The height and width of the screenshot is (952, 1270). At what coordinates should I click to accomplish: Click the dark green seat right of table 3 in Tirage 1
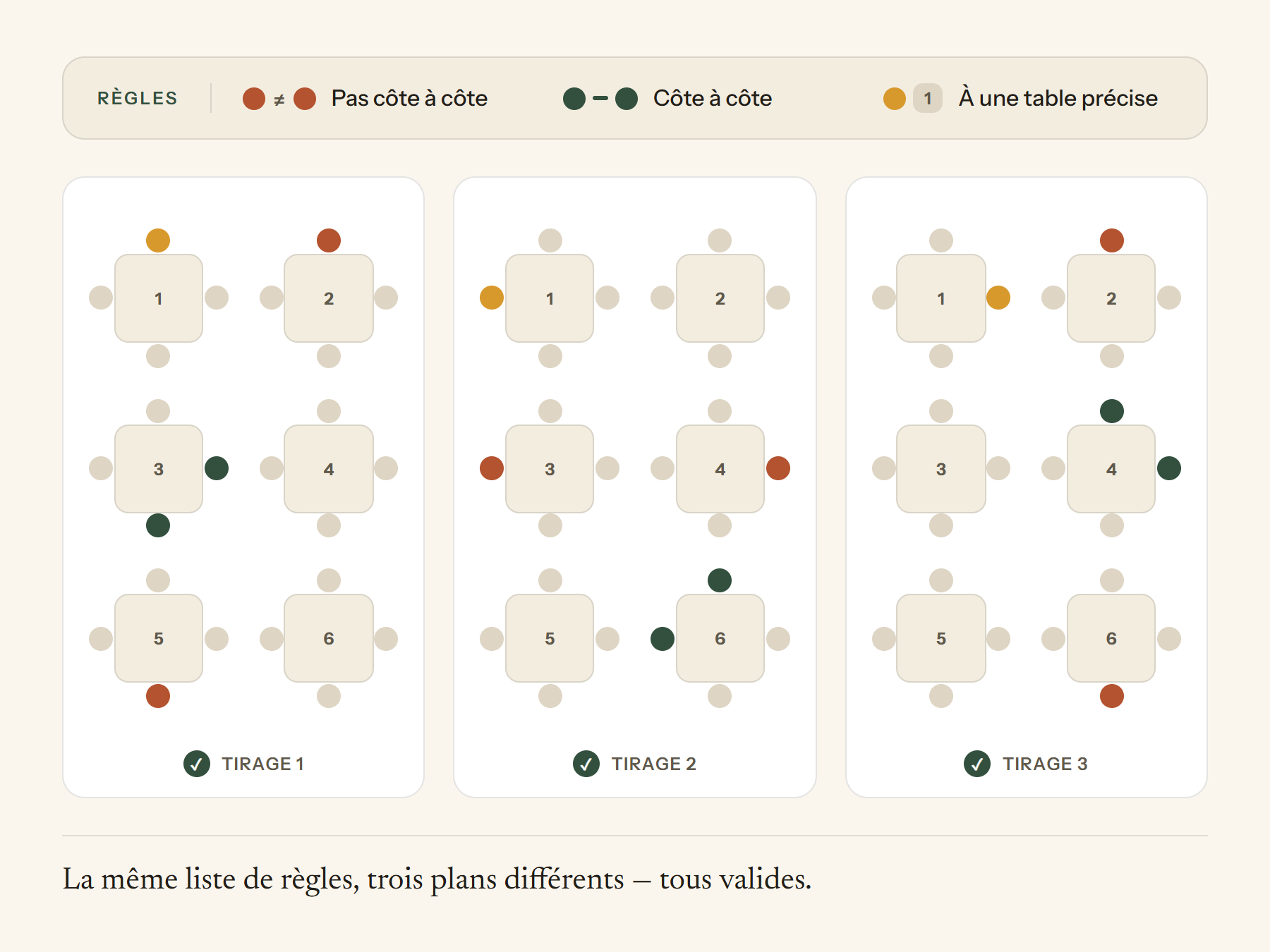tap(217, 468)
